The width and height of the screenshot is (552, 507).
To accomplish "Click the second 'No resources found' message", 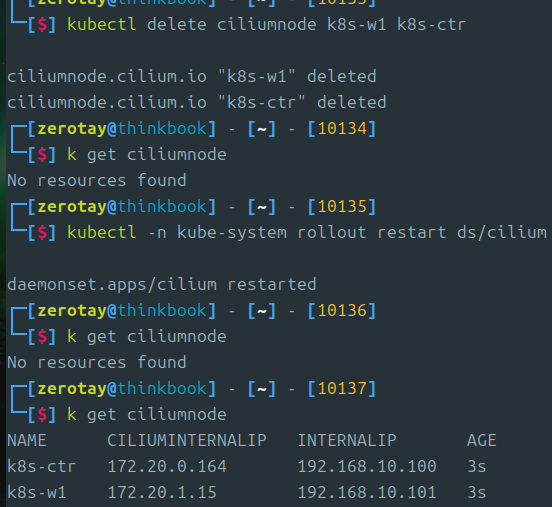I will click(97, 362).
